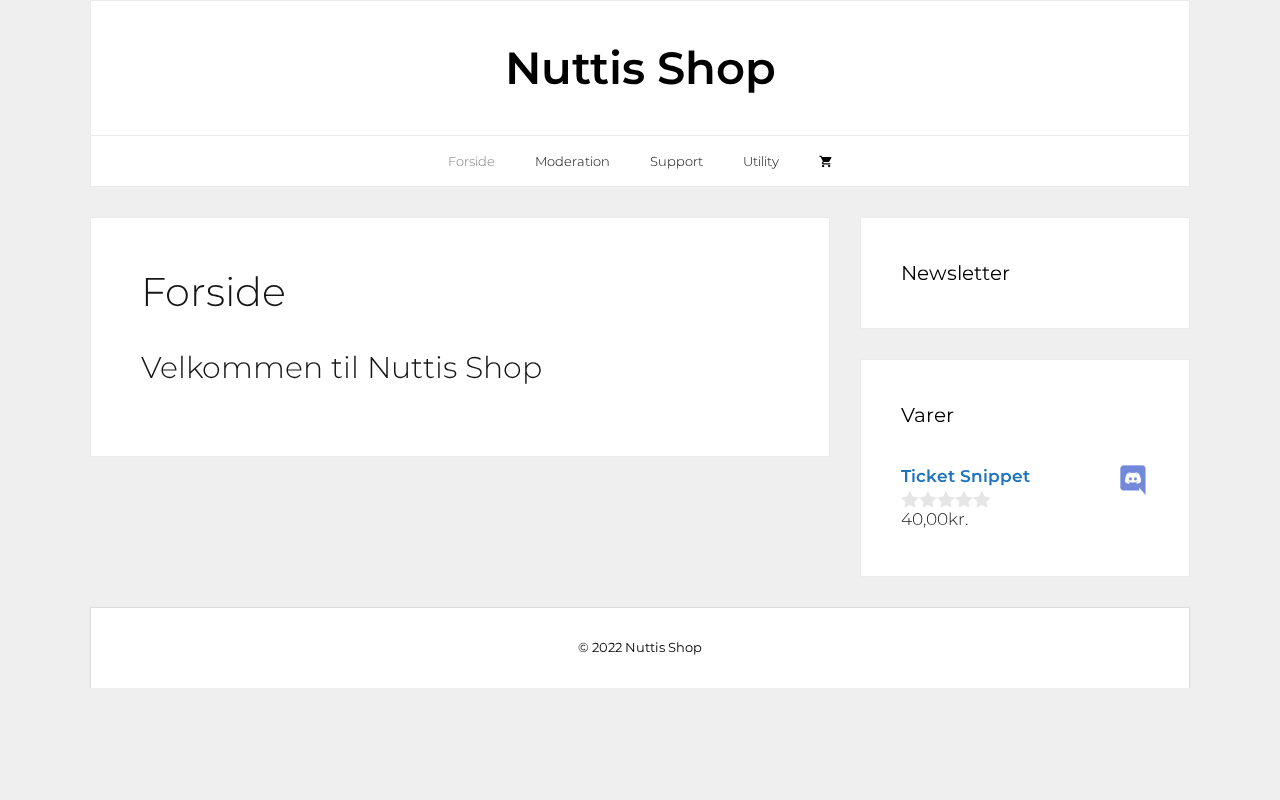Click the 40,00kr. price text
This screenshot has width=1280, height=800.
[x=934, y=519]
